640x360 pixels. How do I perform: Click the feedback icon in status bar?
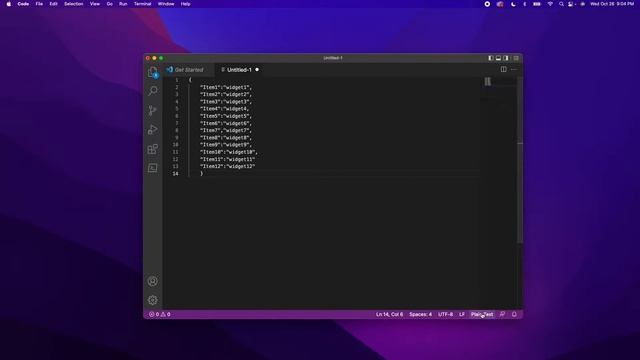point(502,314)
